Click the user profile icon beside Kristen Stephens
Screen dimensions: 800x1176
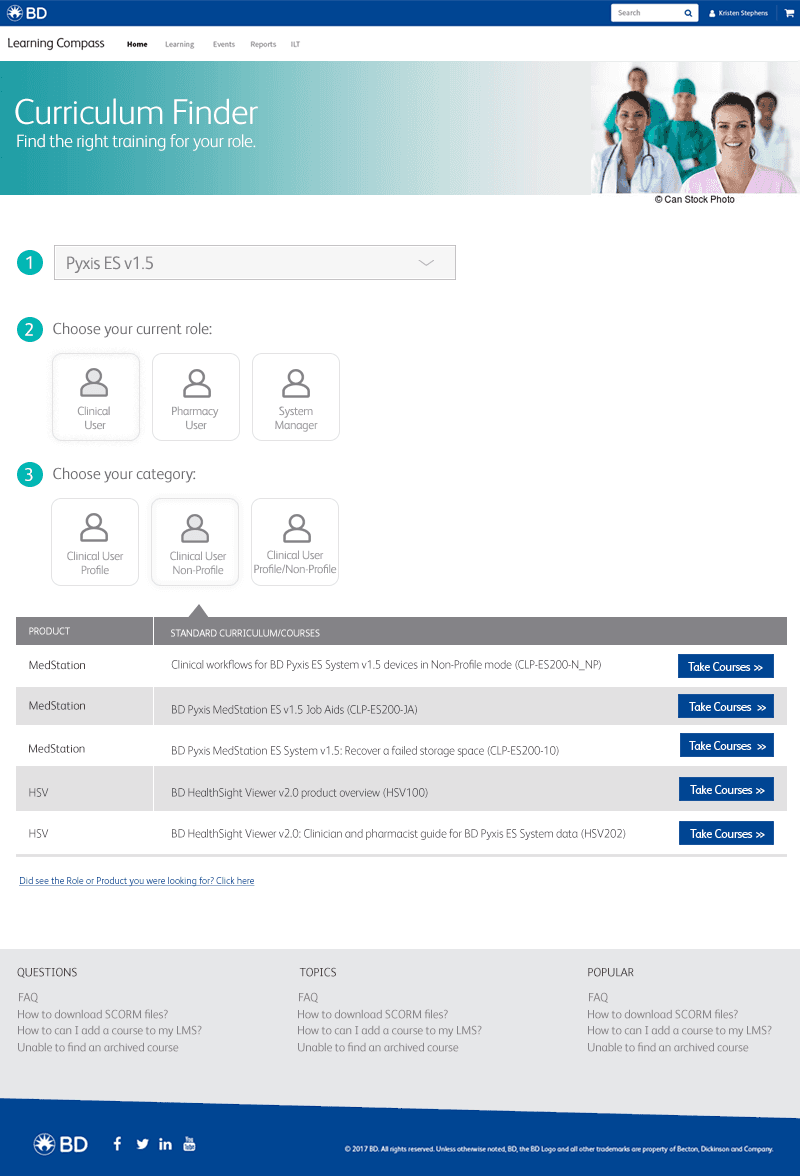pyautogui.click(x=712, y=14)
